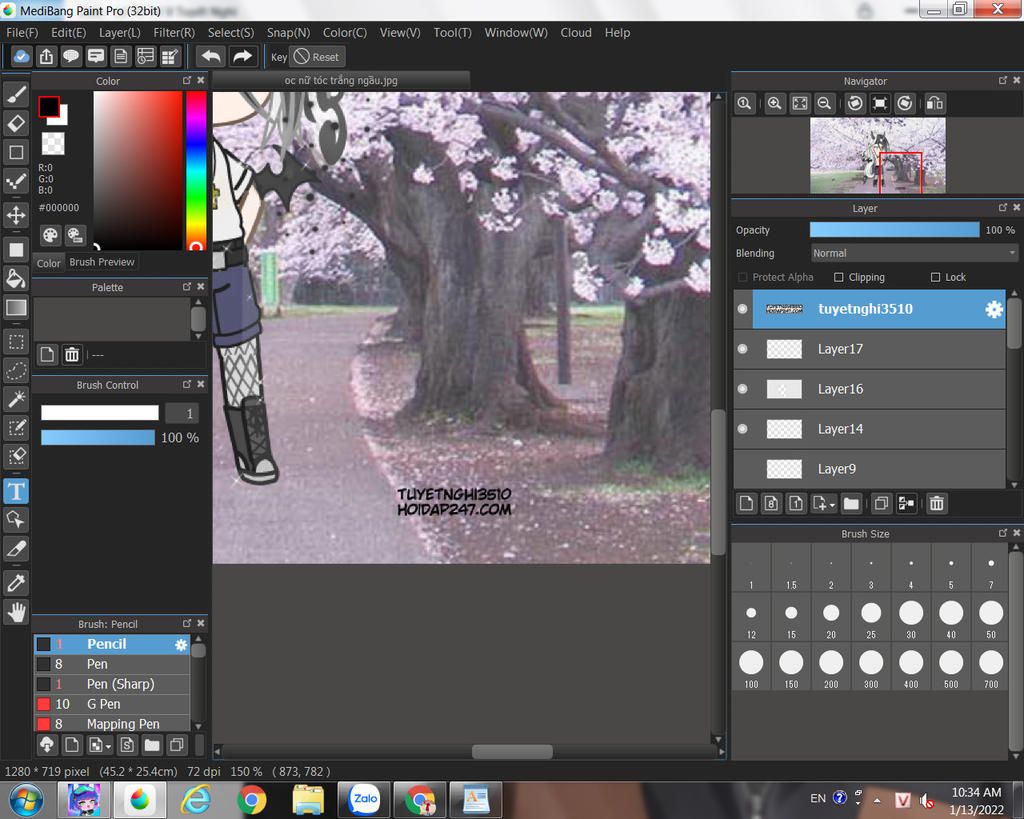Select the Text tool
Screen dimensions: 1024x819
point(16,491)
